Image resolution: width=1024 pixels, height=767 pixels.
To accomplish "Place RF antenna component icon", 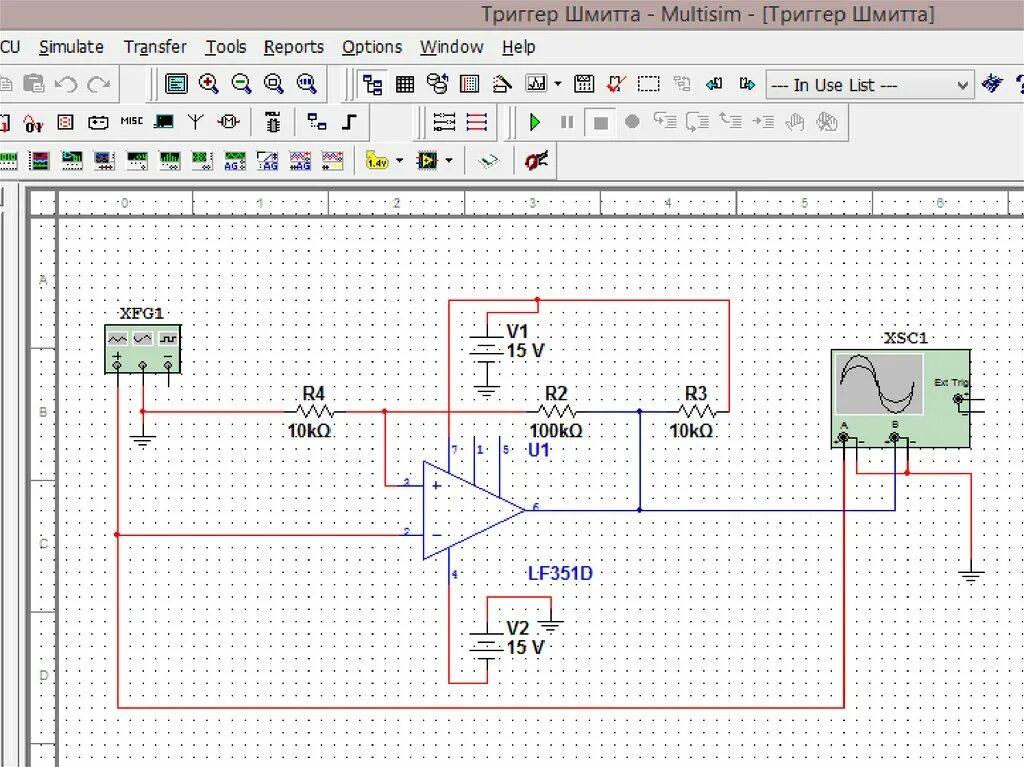I will pos(195,122).
